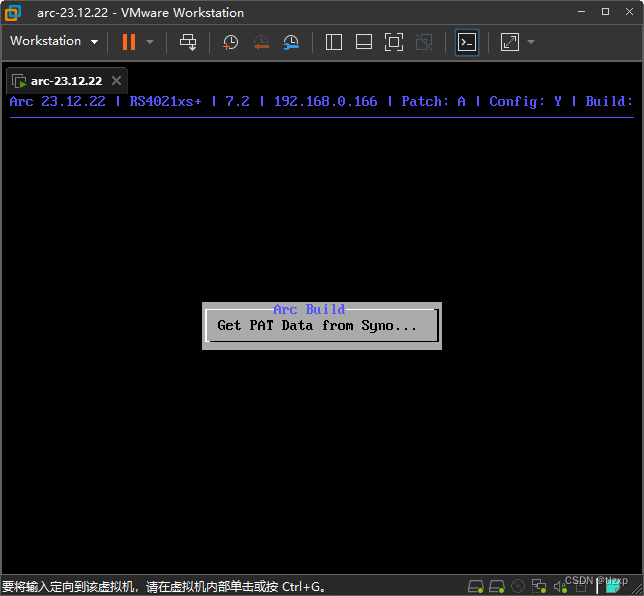Revert VM to previous snapshot
The image size is (644, 596).
[261, 42]
